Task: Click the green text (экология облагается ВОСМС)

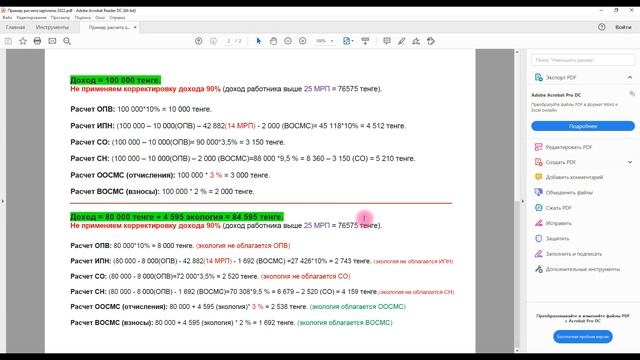Action: click(x=345, y=322)
